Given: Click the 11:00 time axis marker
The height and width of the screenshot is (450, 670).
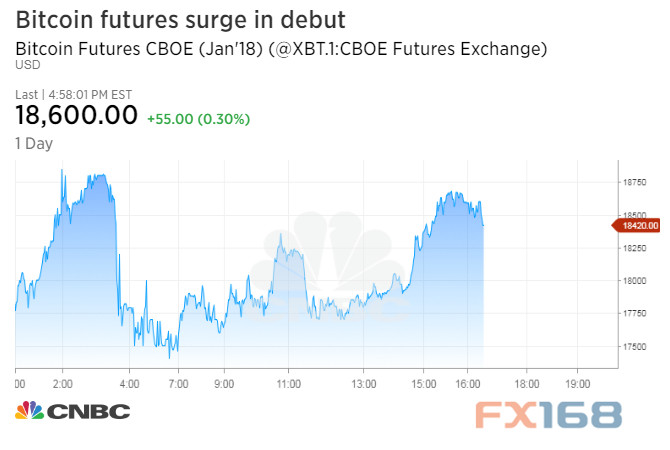Looking at the screenshot, I should point(288,384).
